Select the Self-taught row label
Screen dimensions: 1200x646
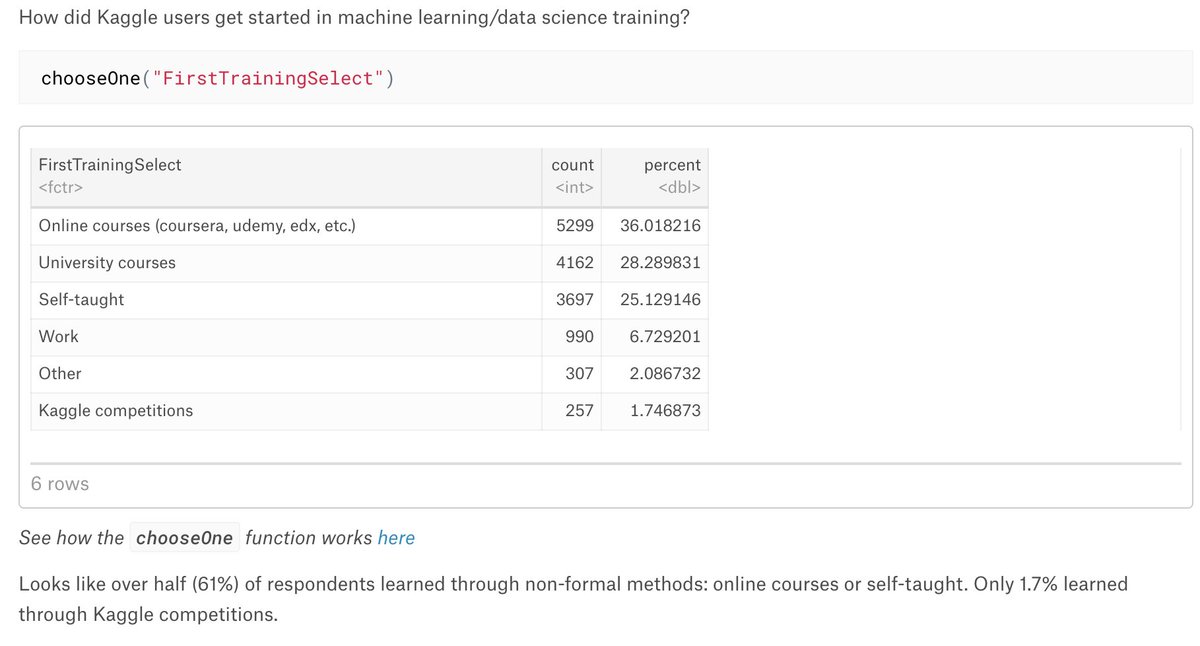click(x=81, y=300)
